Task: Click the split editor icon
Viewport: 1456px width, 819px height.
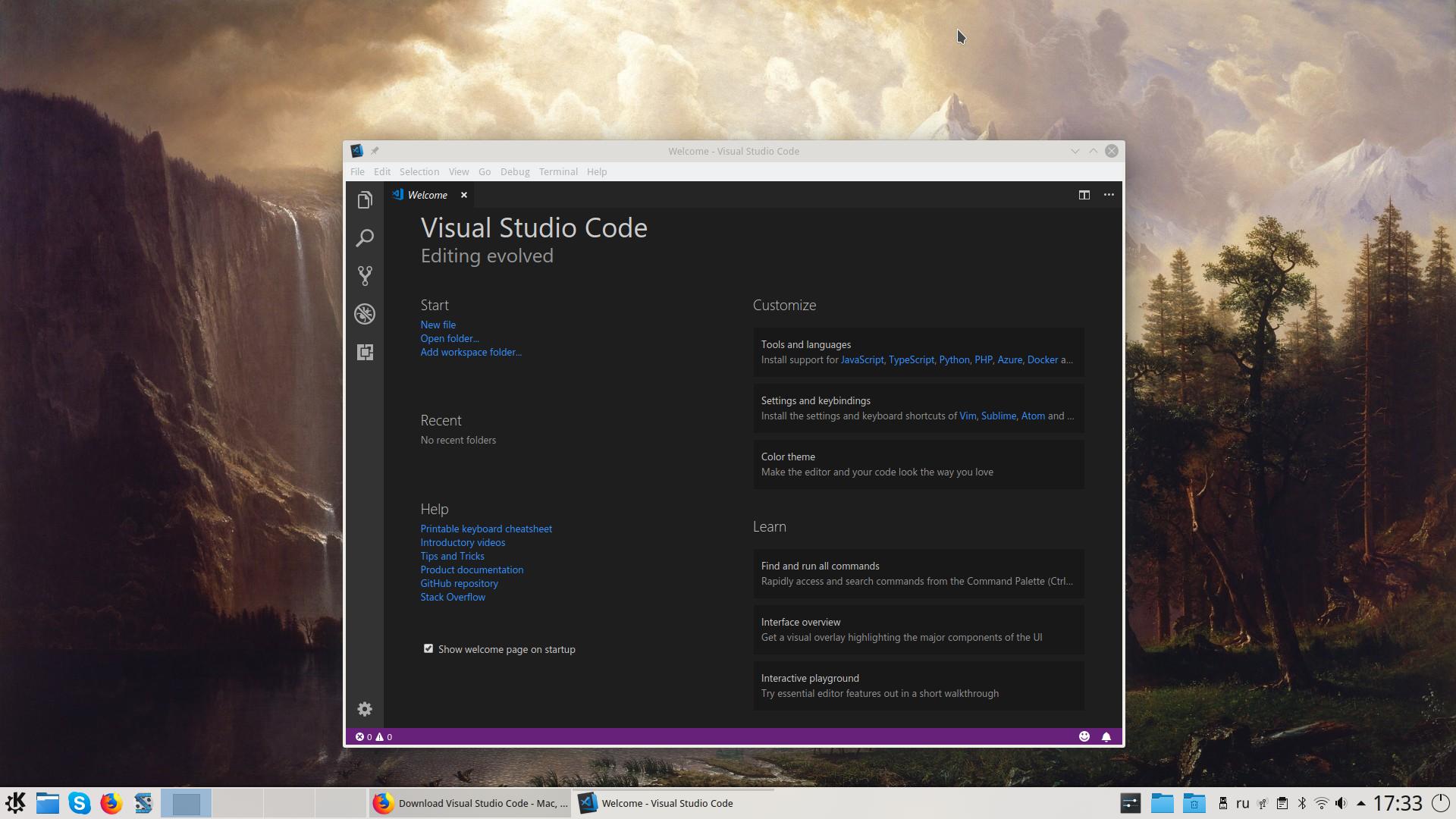Action: tap(1084, 195)
